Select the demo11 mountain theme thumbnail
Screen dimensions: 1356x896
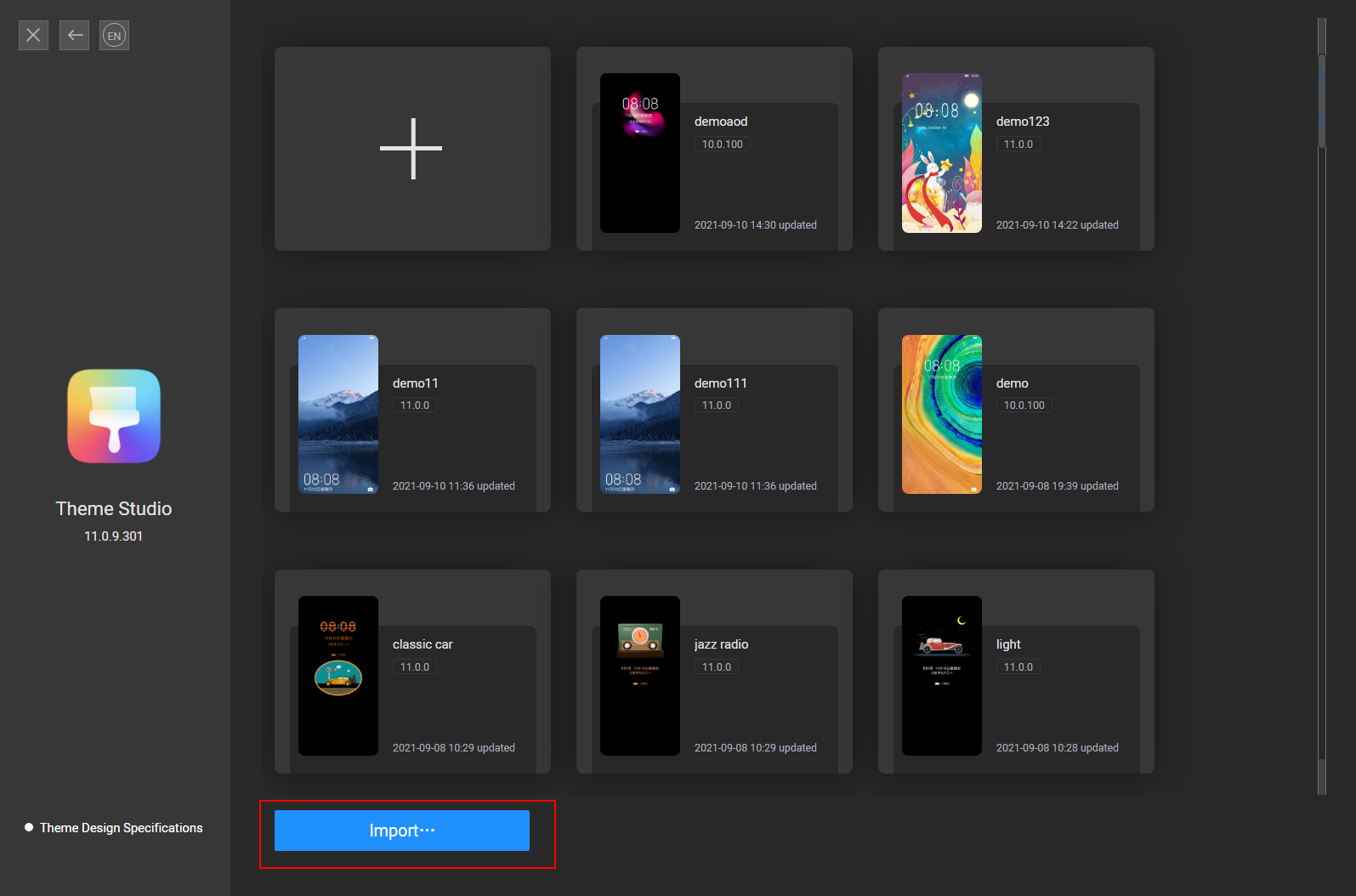tap(338, 415)
